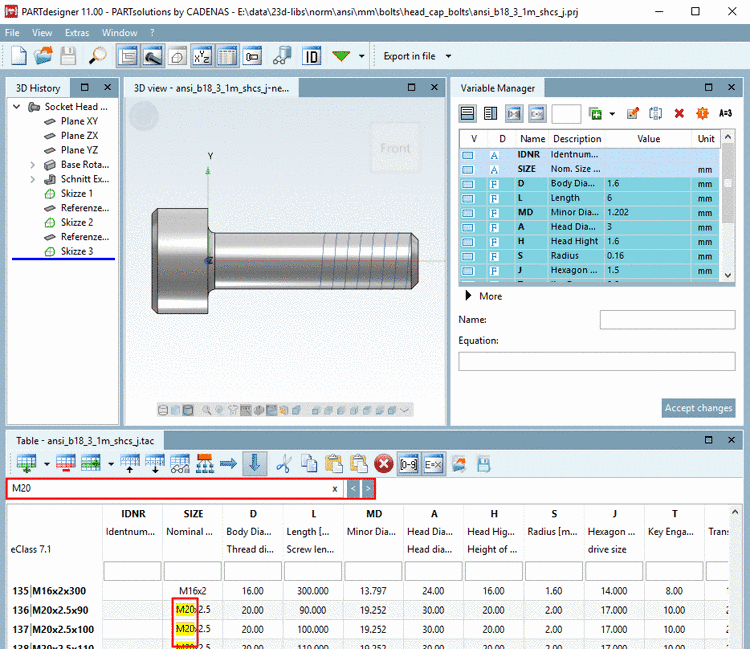Screen dimensions: 750x649
Task: Toggle the [0-9] numeric display button
Action: click(x=408, y=464)
